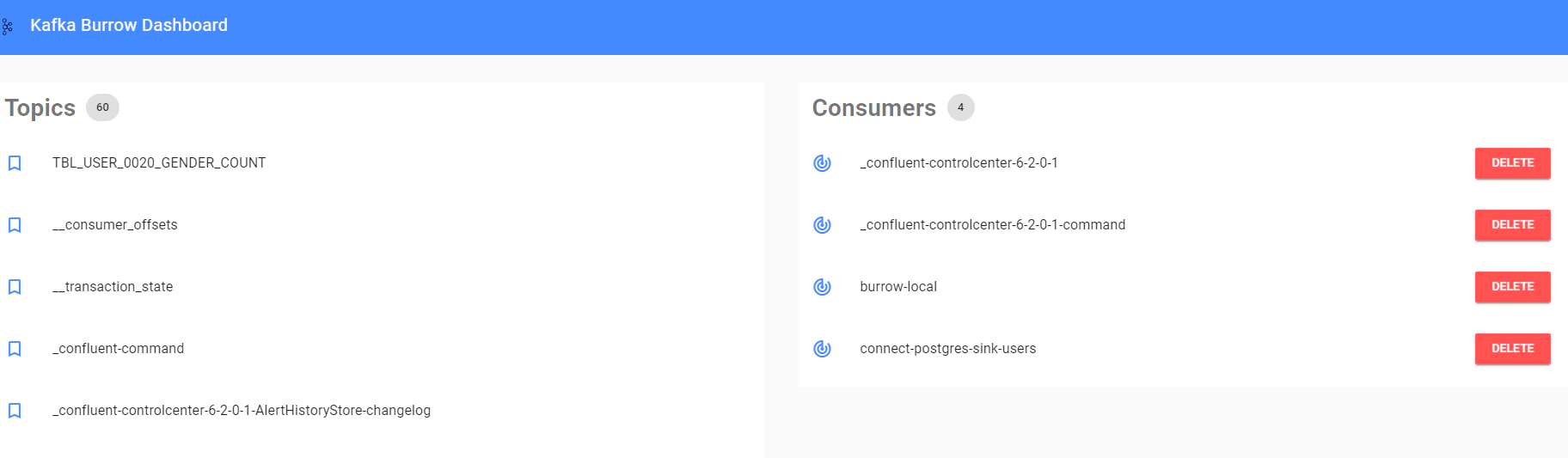This screenshot has height=458, width=1568.
Task: Delete the _confluent-controlcenter-6-2-0-1-command consumer
Action: (x=1512, y=225)
